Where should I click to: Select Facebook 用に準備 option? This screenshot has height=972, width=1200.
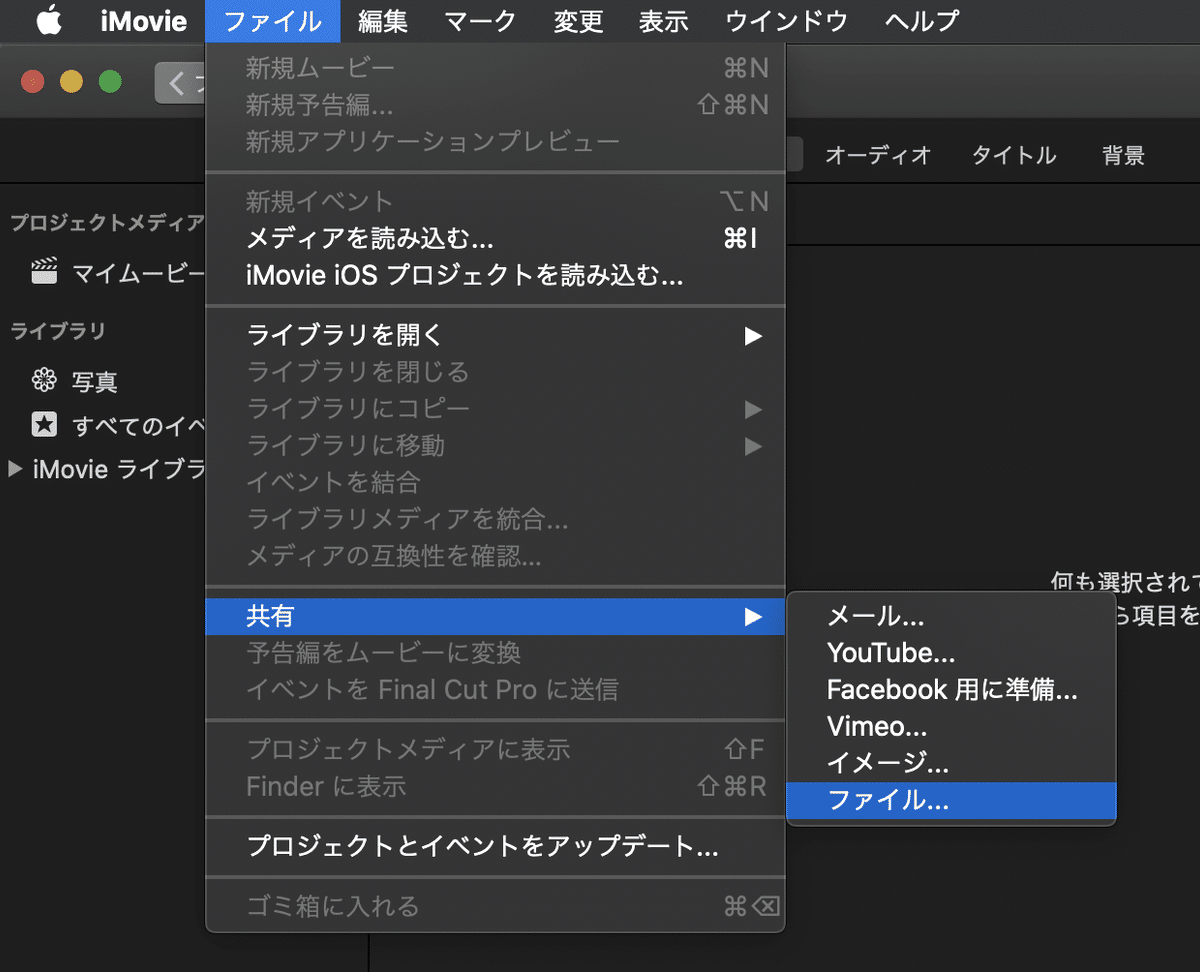[x=951, y=690]
